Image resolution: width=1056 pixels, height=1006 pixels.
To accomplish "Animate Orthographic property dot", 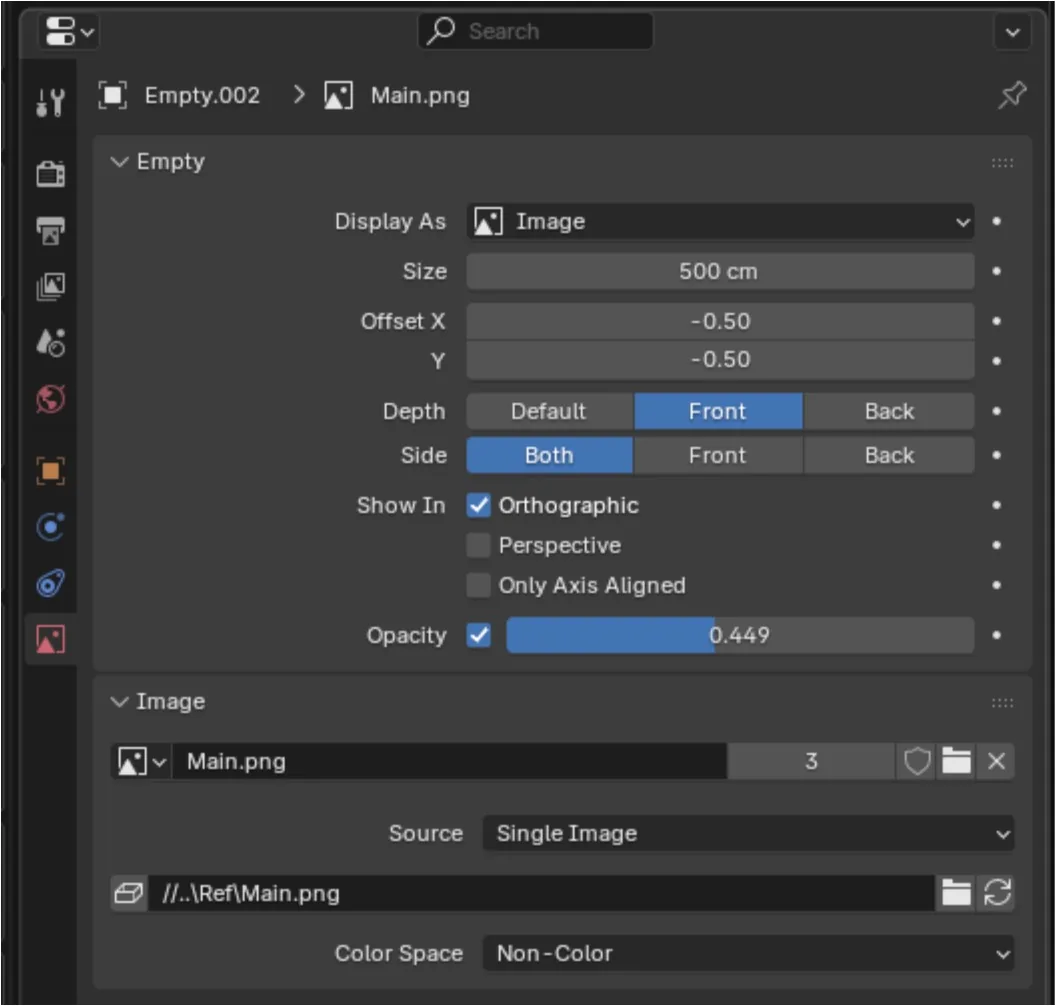I will tap(997, 505).
